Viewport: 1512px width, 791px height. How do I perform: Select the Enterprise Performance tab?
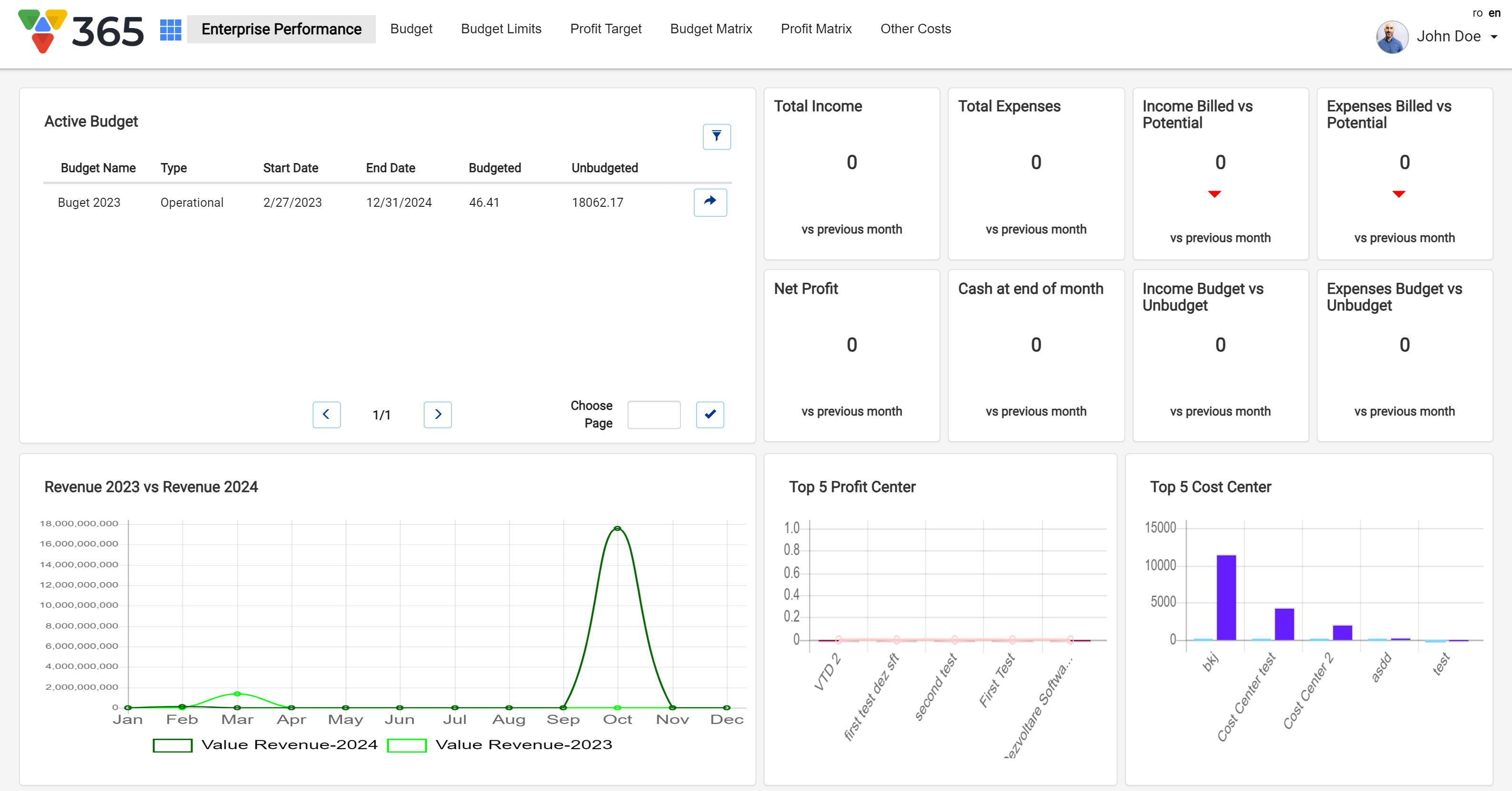point(281,29)
